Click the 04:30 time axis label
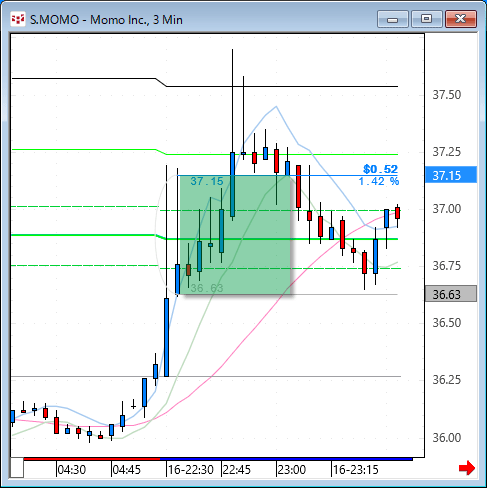Screen dimensions: 487x488 pyautogui.click(x=72, y=470)
